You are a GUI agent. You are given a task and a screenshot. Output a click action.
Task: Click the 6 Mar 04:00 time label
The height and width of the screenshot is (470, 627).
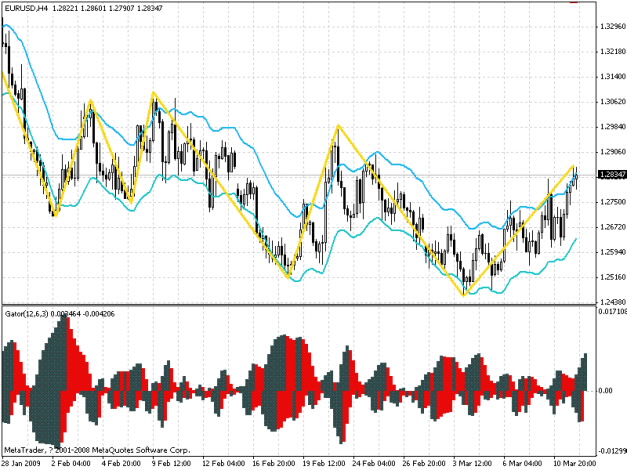[523, 463]
